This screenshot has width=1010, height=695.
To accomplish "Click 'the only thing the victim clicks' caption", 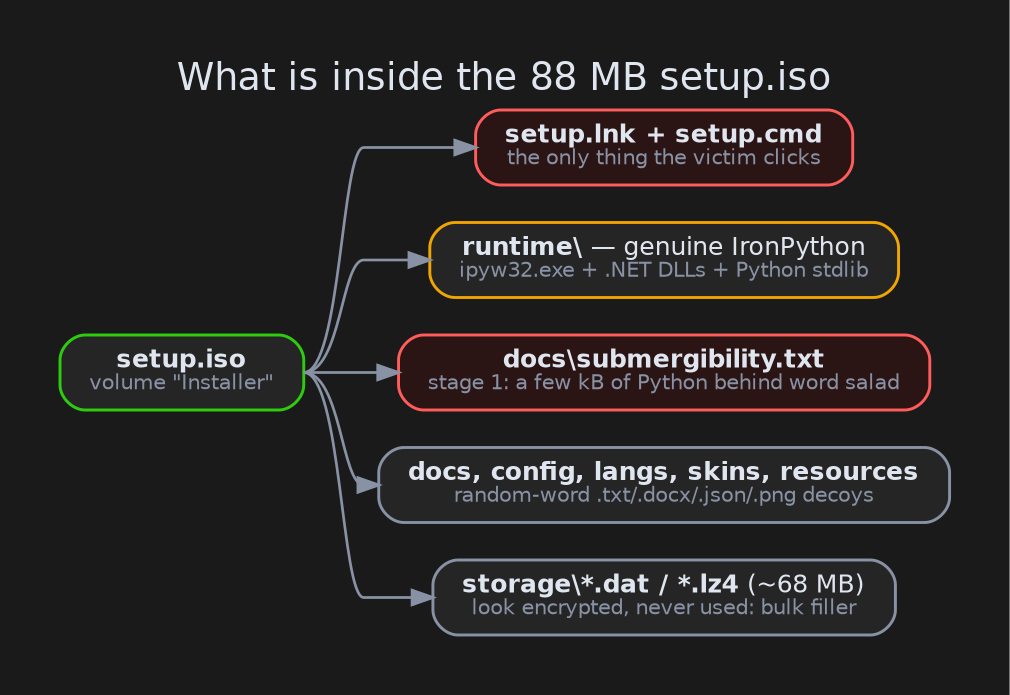I will click(663, 158).
